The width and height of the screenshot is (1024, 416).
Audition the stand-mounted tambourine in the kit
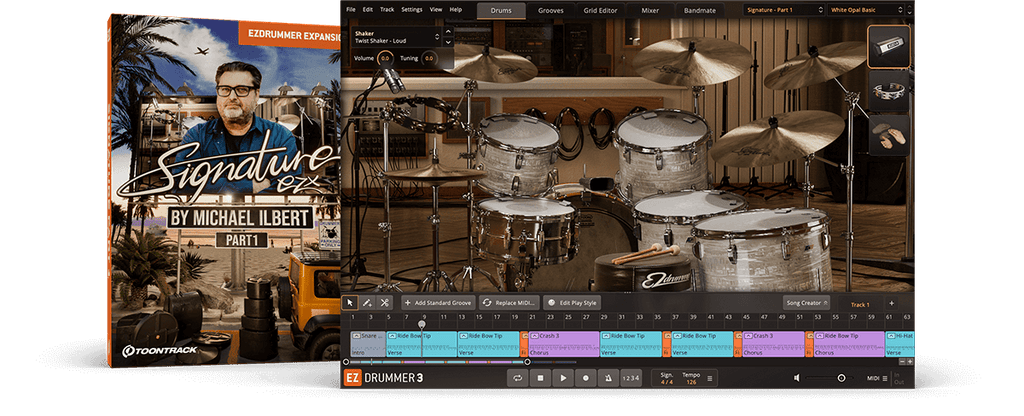click(425, 114)
